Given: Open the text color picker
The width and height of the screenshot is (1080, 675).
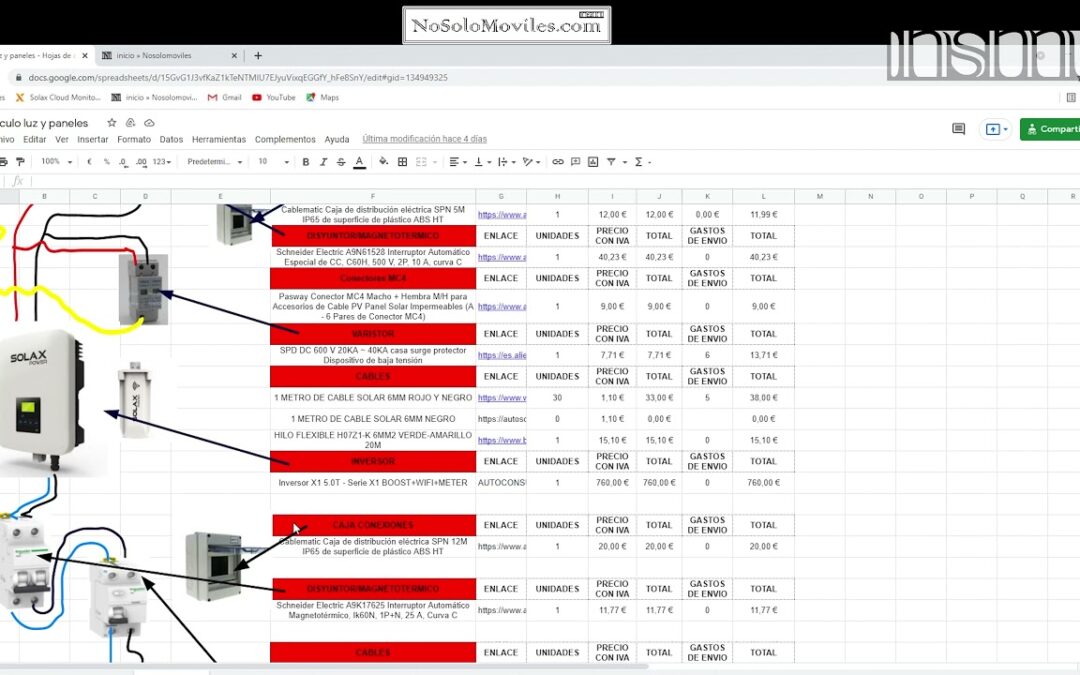Looking at the screenshot, I should pyautogui.click(x=359, y=162).
